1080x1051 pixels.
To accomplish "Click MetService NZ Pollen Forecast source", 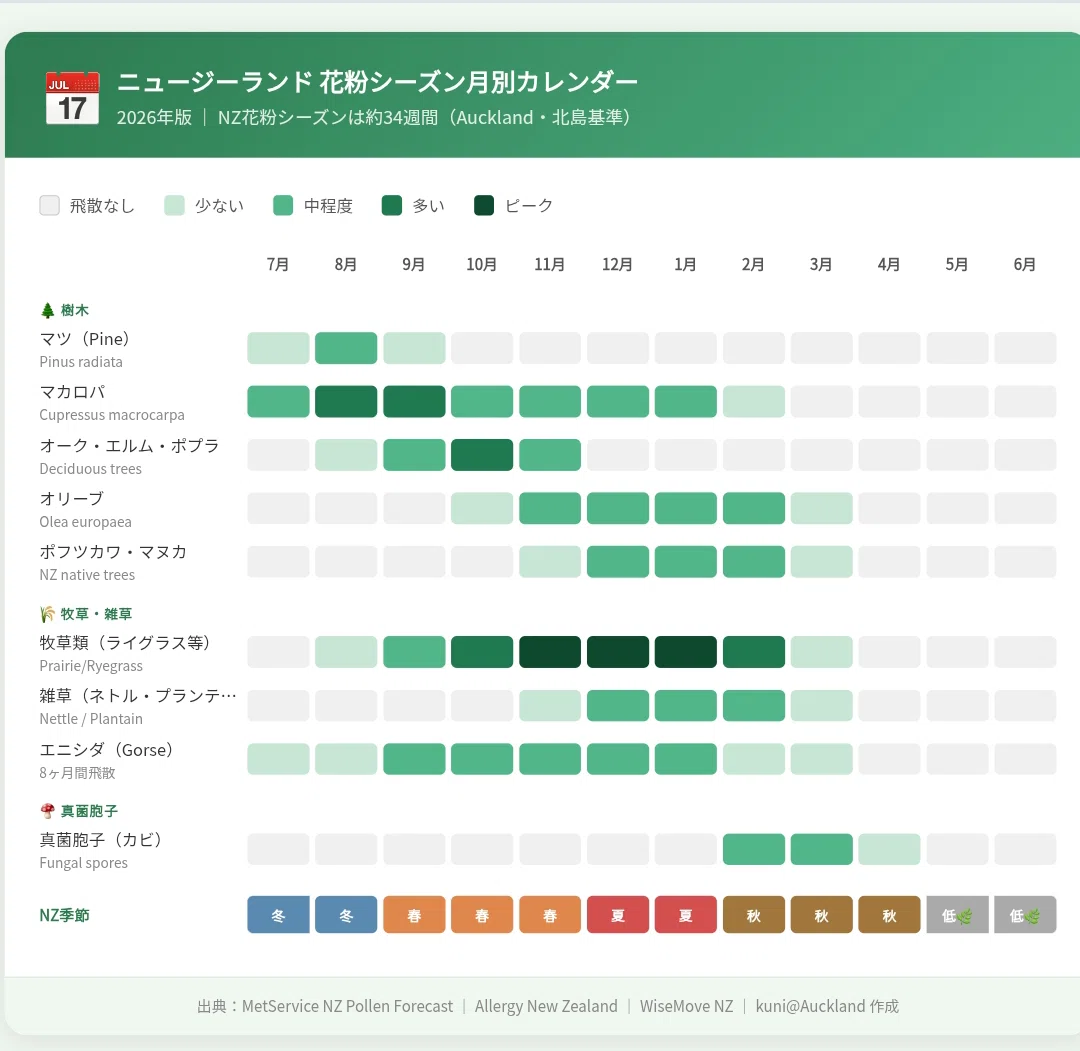I will 347,1006.
